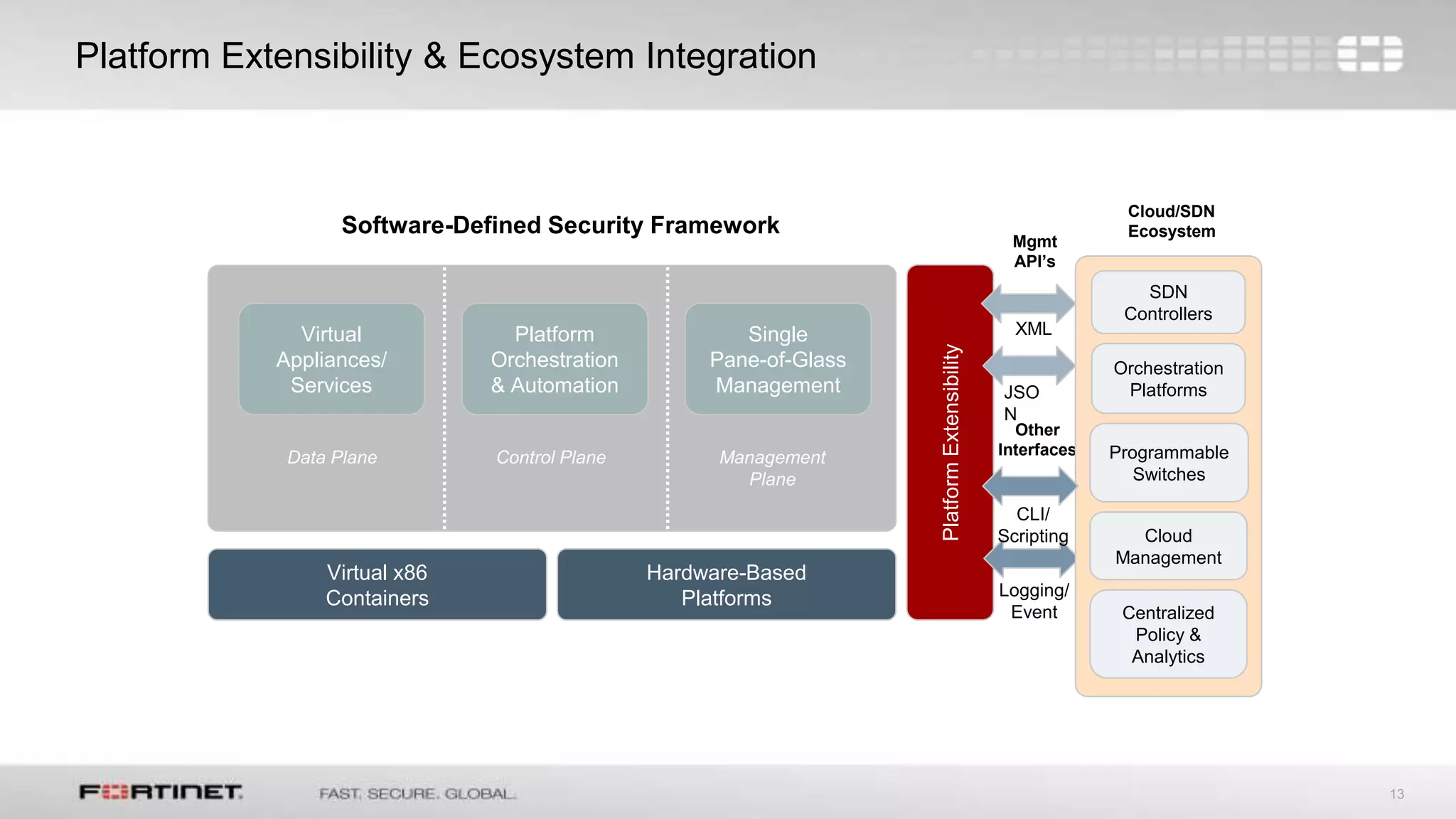Viewport: 1456px width, 819px height.
Task: Click the Programmable Switches box
Action: tap(1168, 464)
